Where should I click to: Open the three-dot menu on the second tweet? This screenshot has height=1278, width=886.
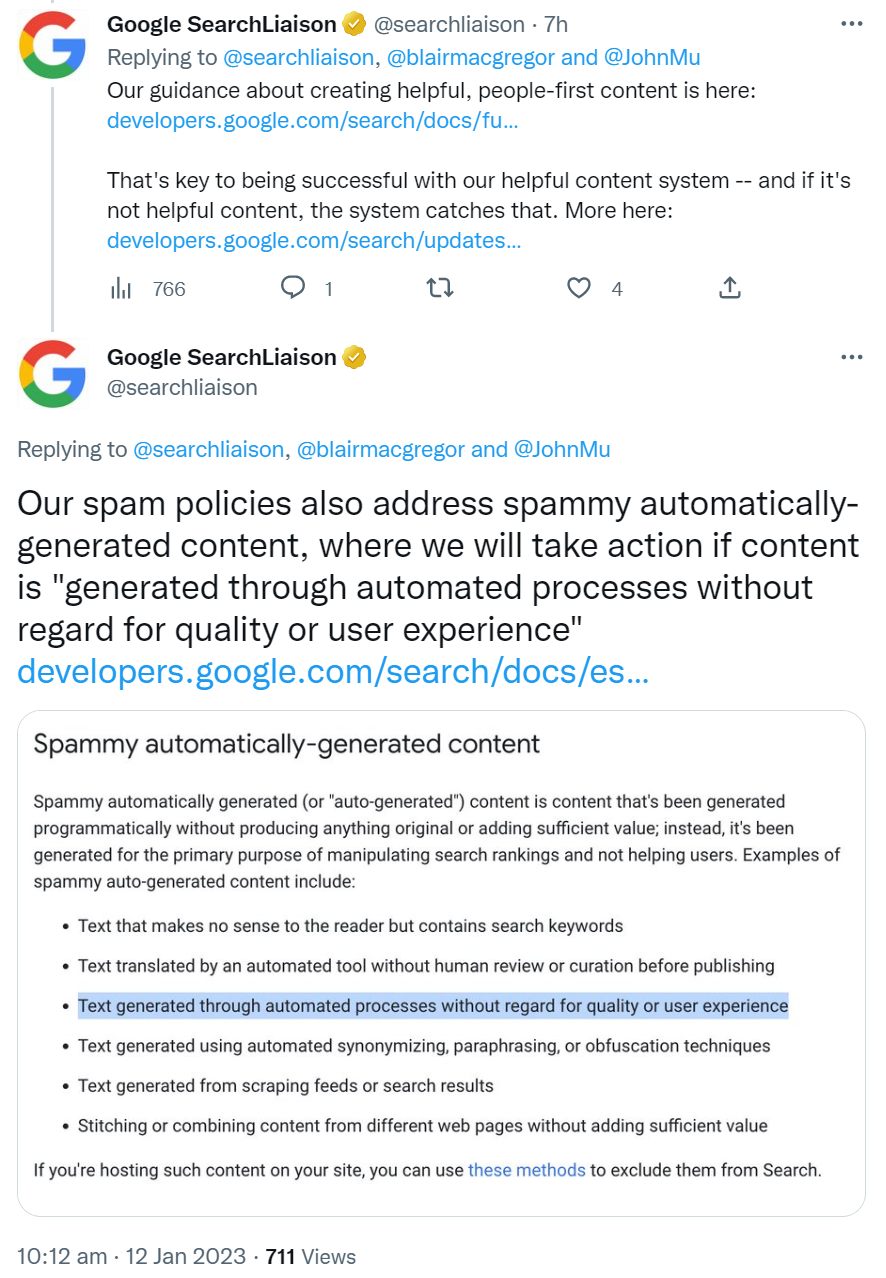[852, 357]
